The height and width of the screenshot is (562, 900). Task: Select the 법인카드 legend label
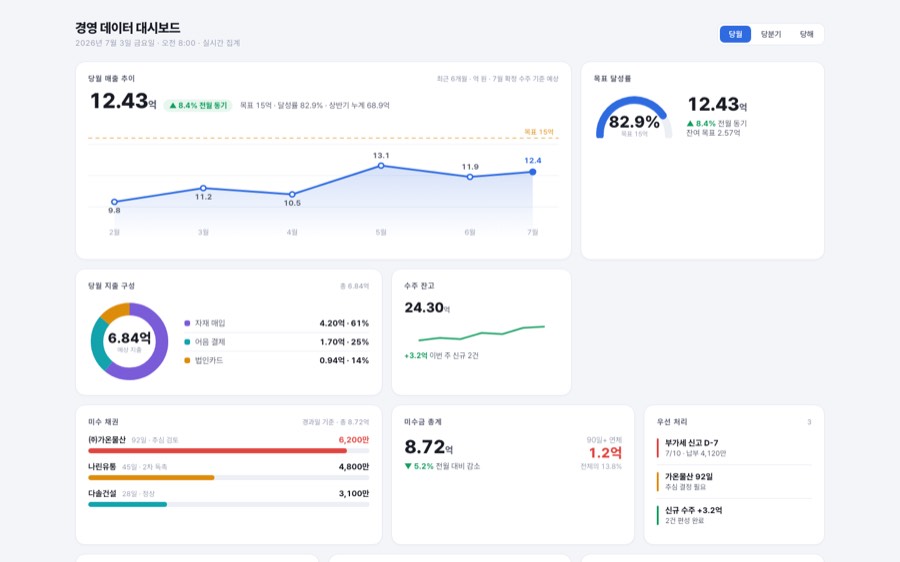point(209,361)
